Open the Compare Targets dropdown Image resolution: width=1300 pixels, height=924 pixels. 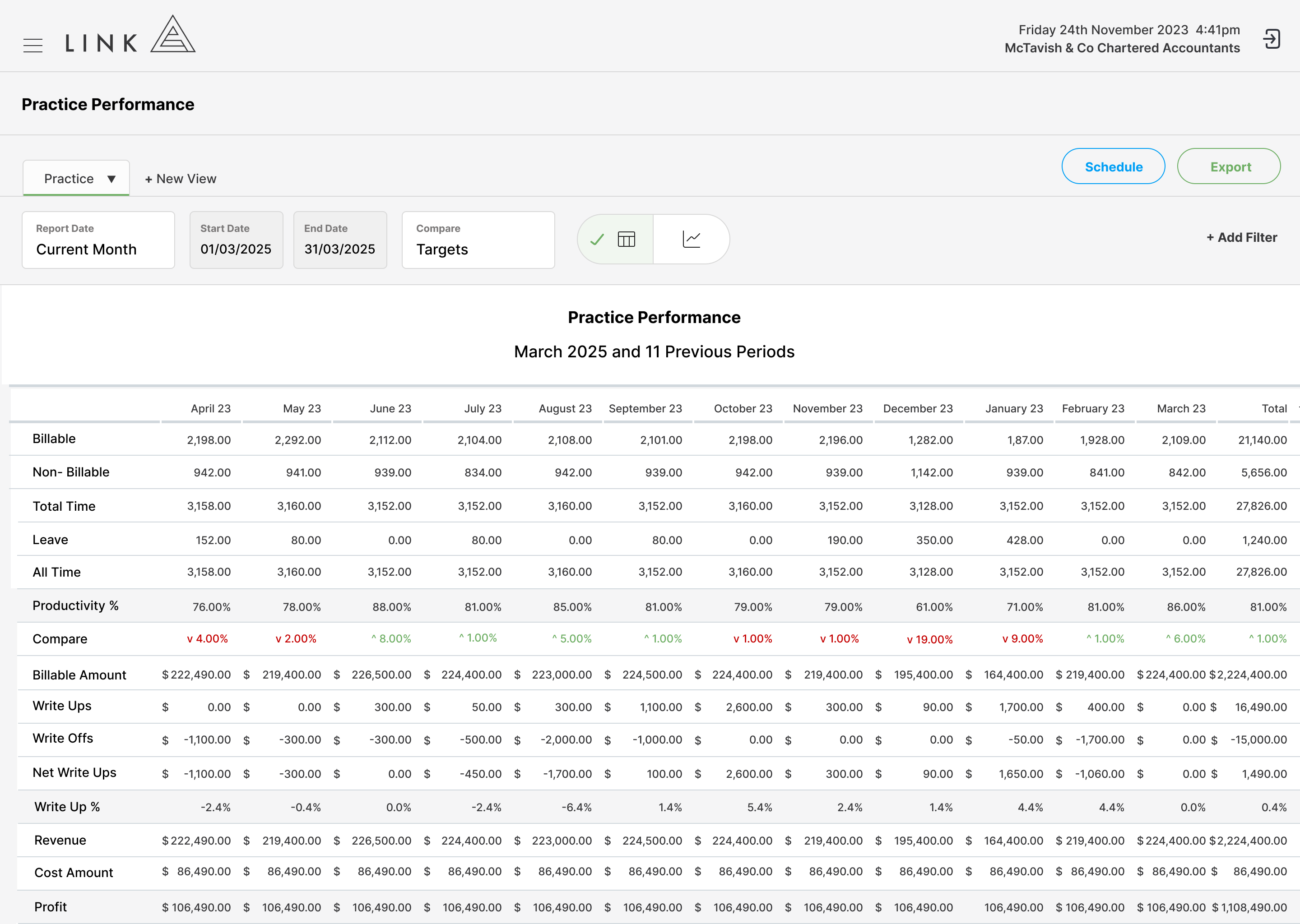478,240
